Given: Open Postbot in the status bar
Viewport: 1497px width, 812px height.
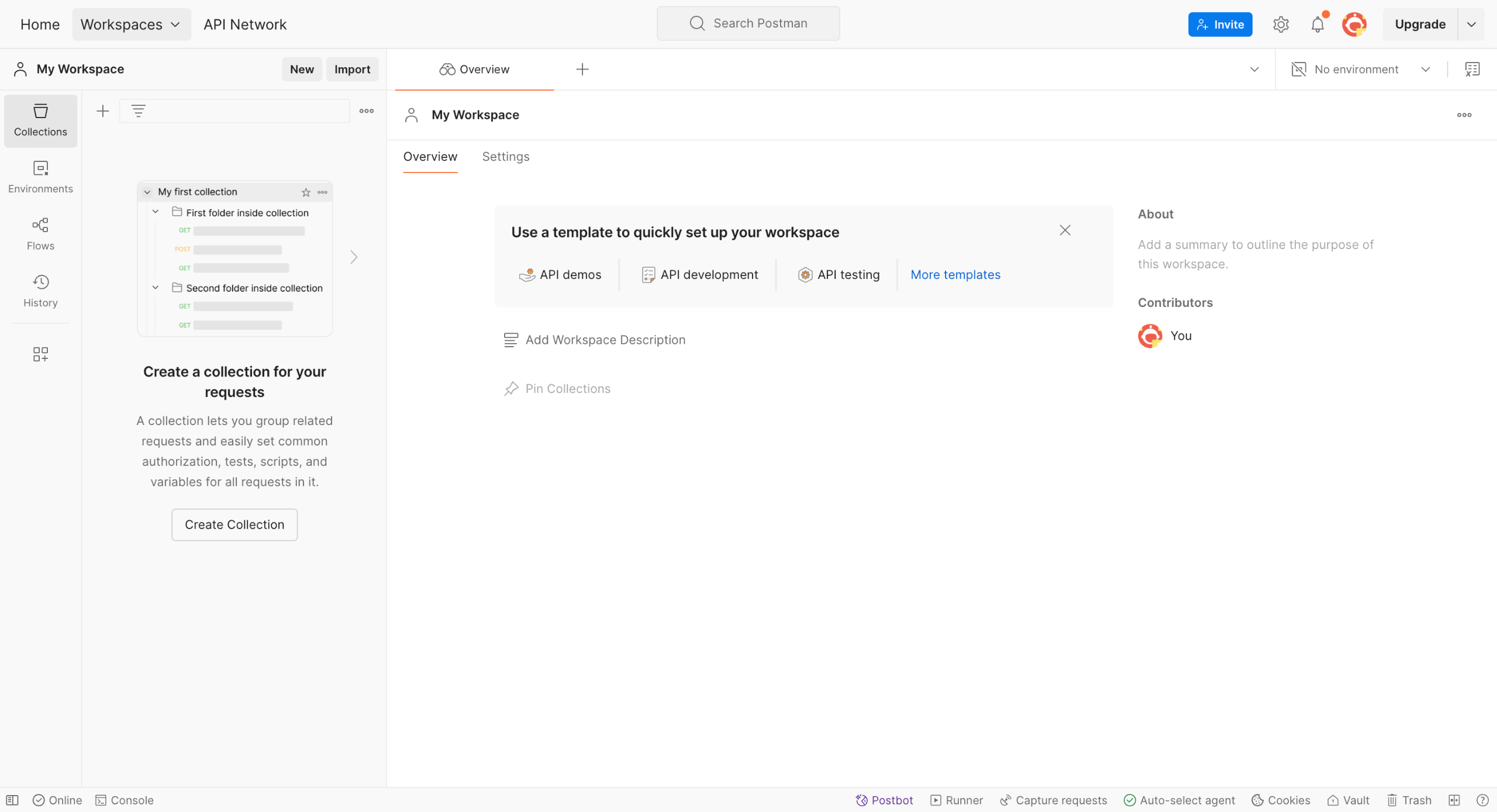Looking at the screenshot, I should [884, 800].
